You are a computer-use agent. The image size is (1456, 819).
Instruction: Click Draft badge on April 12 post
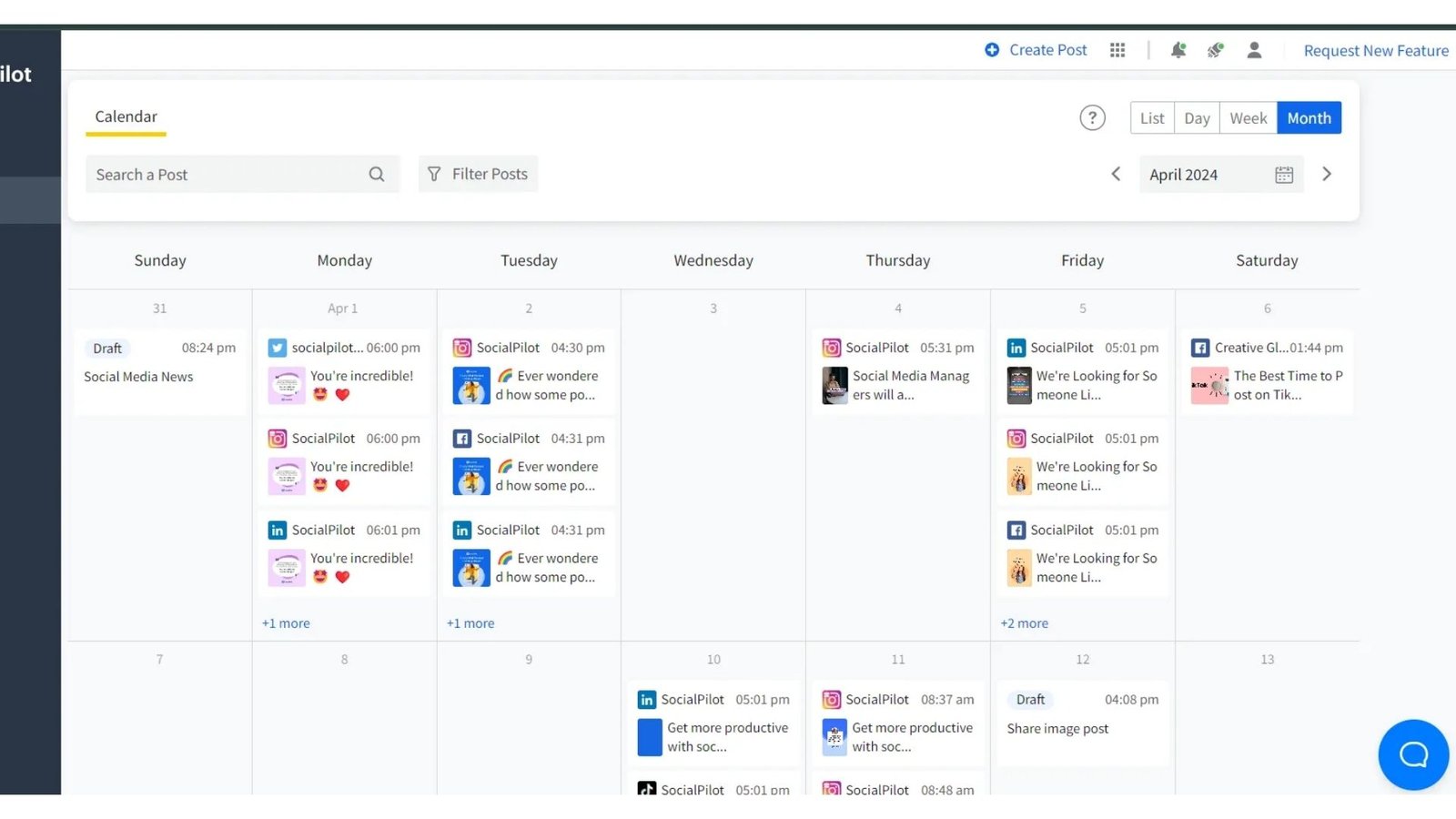[1030, 700]
